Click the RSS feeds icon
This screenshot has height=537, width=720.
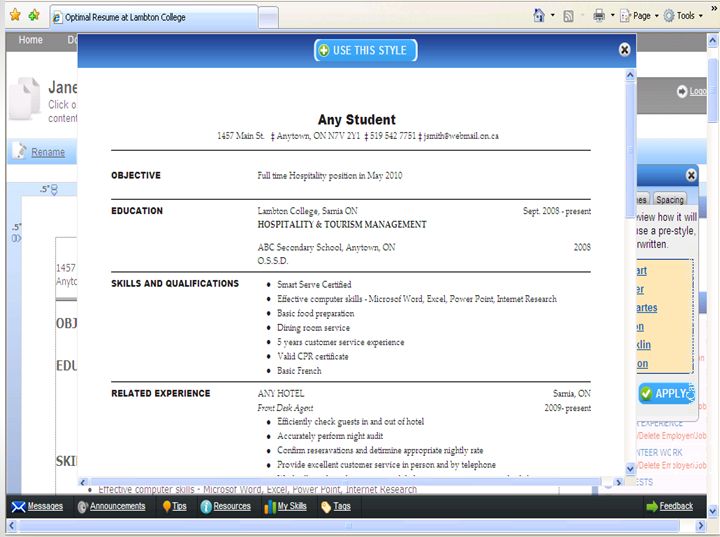coord(568,16)
